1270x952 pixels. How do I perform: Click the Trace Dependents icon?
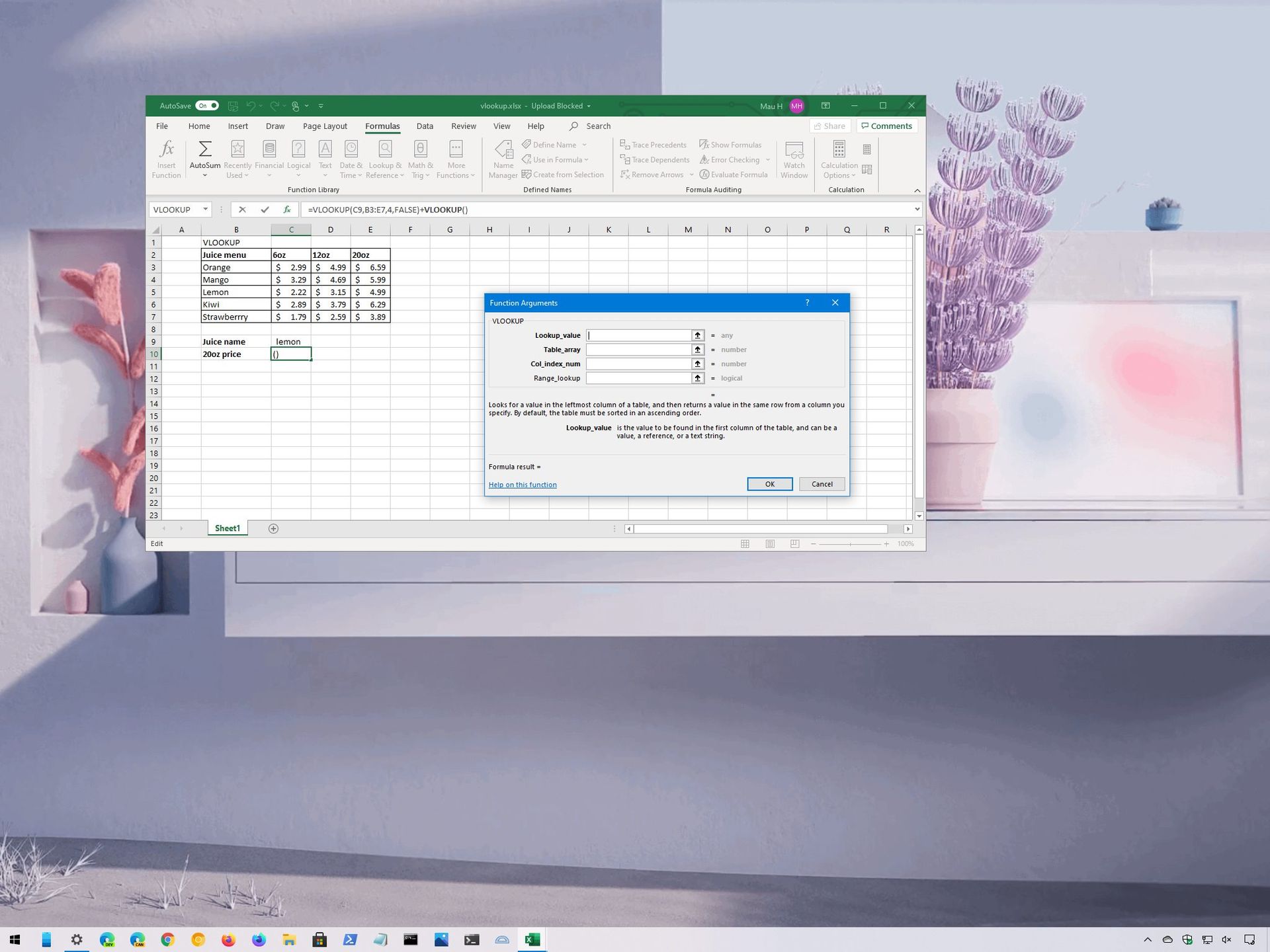point(654,159)
